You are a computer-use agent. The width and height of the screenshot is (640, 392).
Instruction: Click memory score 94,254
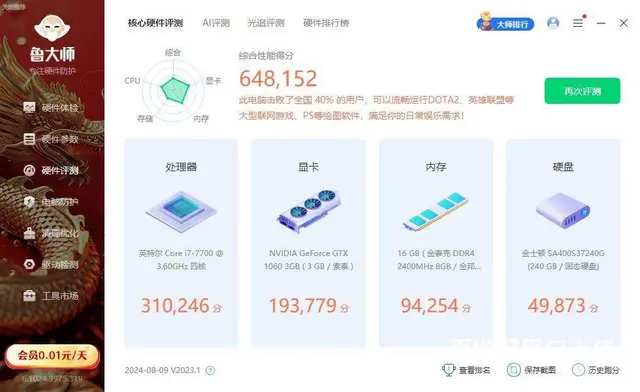click(x=429, y=305)
